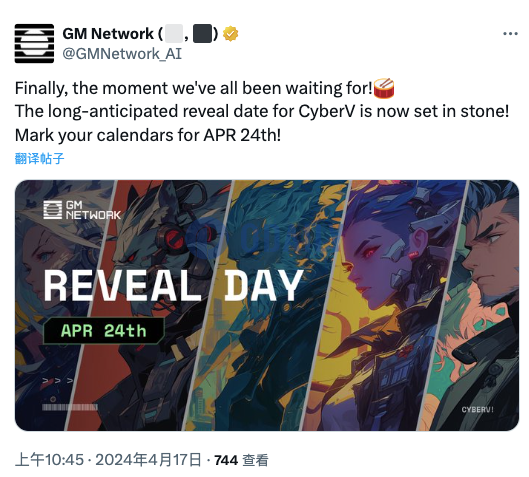This screenshot has height=477, width=529.
Task: Click 翻译帖子 translate post link
Action: click(39, 158)
